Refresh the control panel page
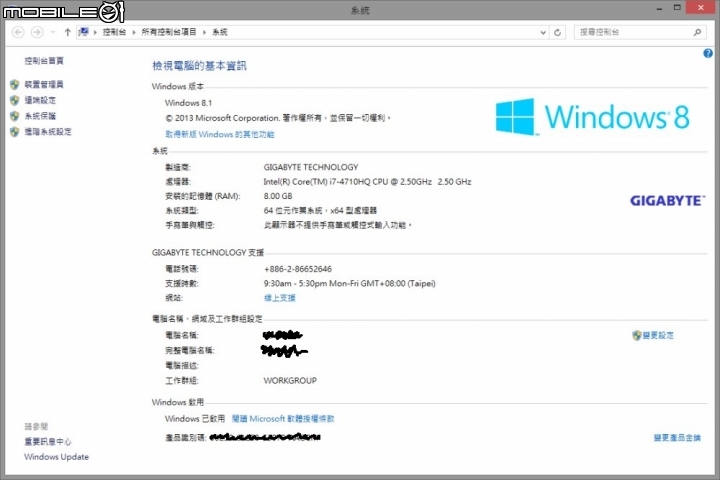 [x=557, y=32]
